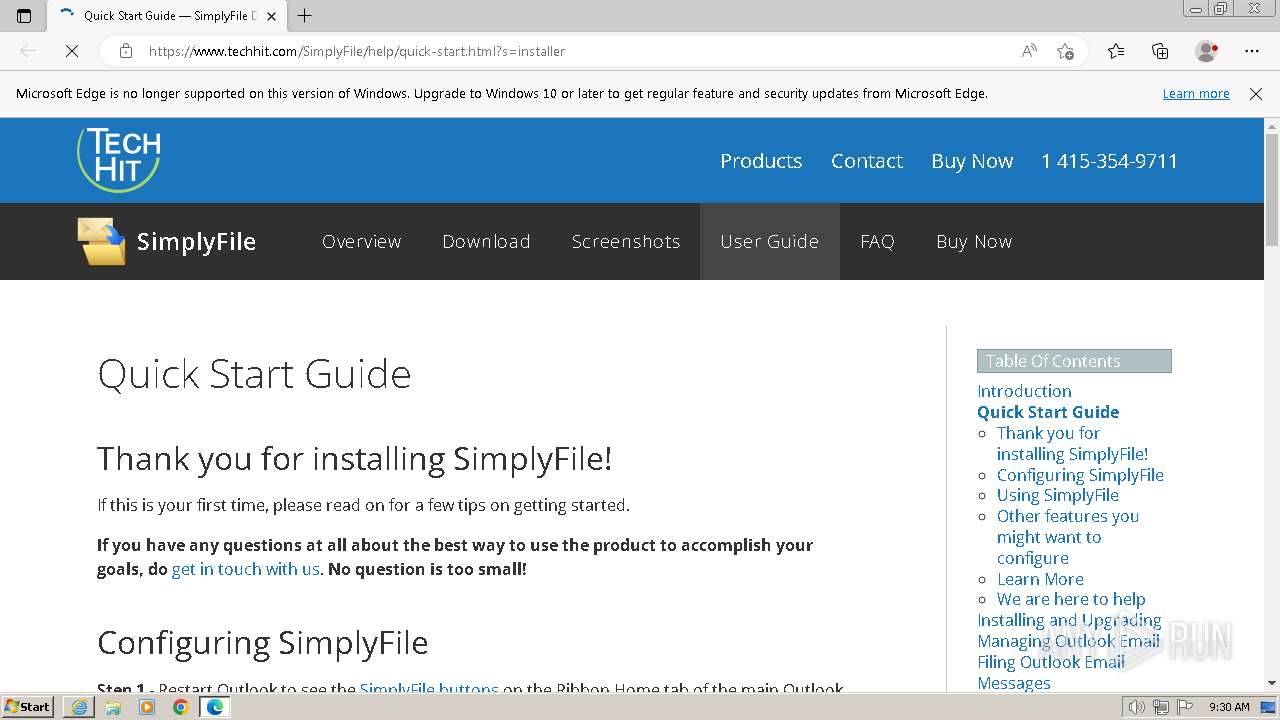Jump to Other features you might want
1280x720 pixels.
[1068, 537]
